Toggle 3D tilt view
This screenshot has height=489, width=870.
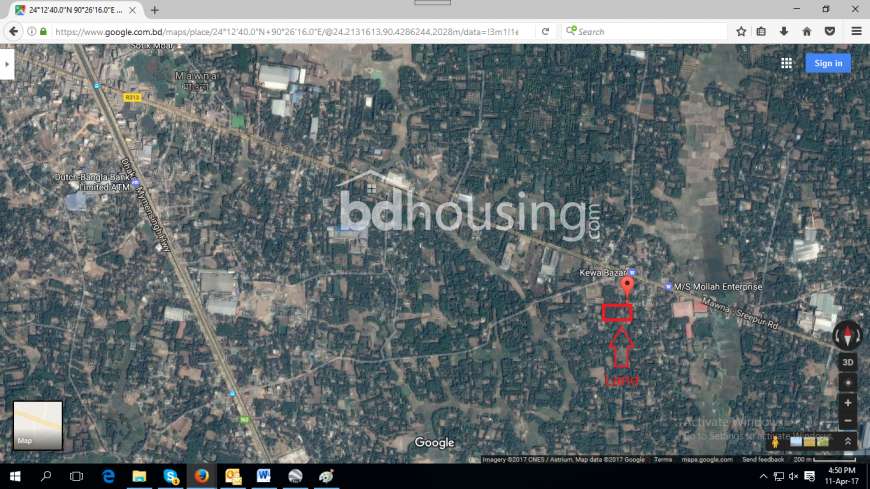pos(847,362)
